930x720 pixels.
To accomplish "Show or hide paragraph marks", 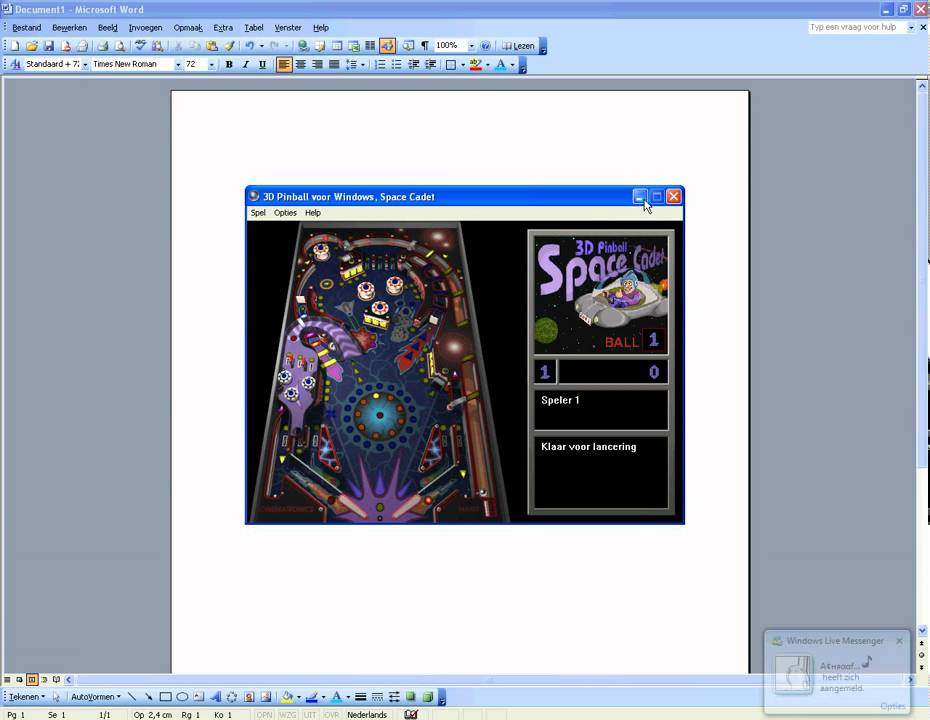I will coord(425,46).
